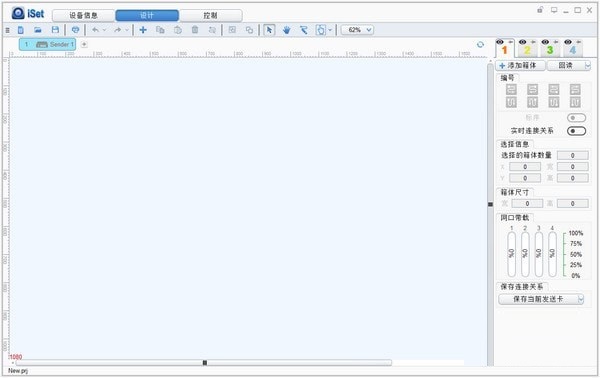Open the undo history dropdown arrow
This screenshot has height=378, width=600.
(104, 30)
